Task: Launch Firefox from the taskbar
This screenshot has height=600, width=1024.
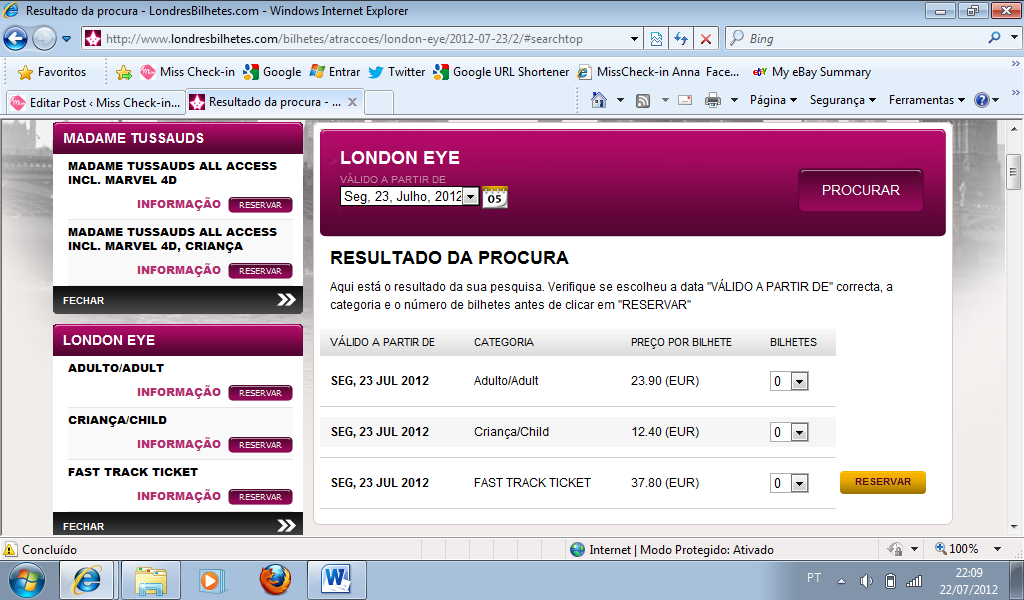Action: pyautogui.click(x=274, y=579)
